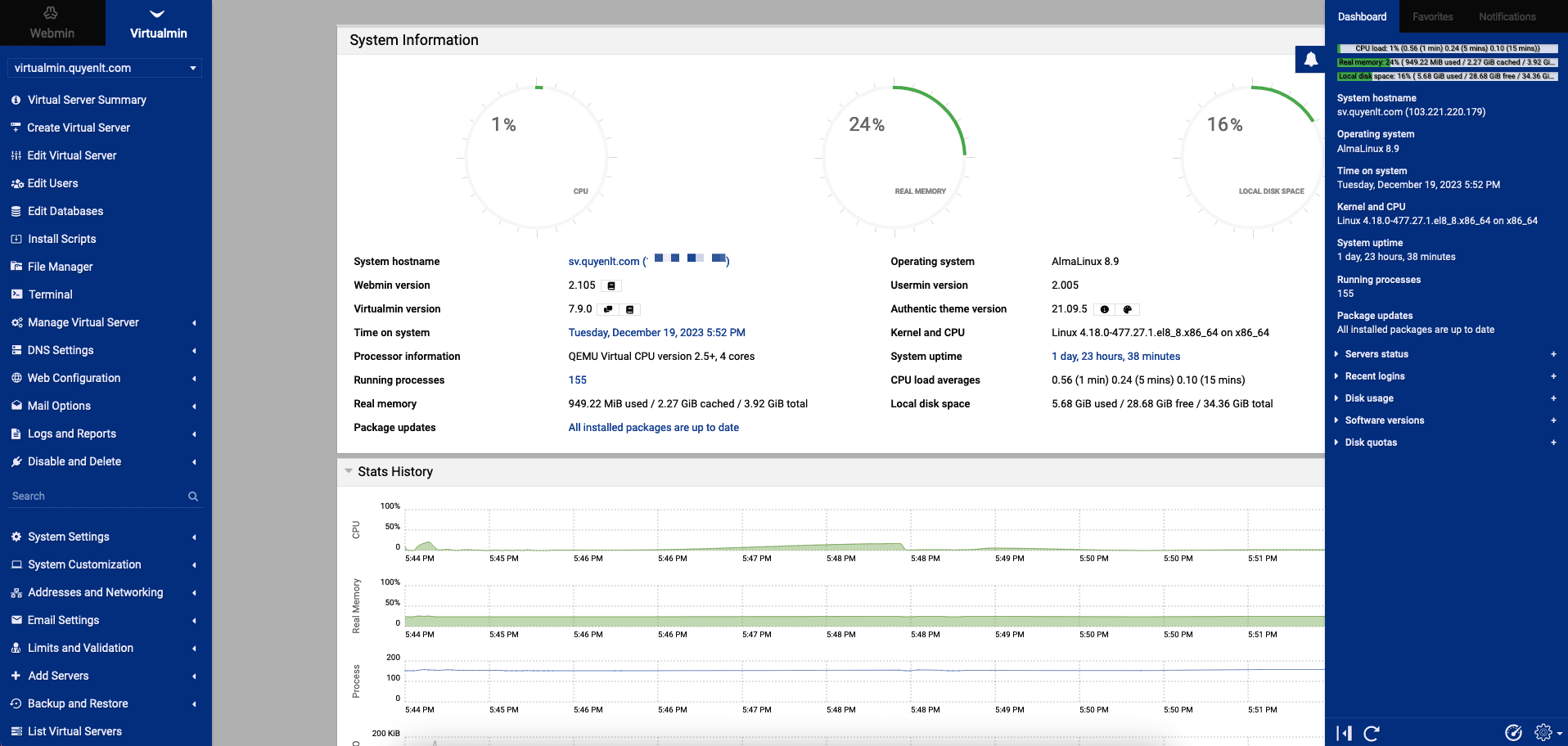Open the gear settings icon
The image size is (1568, 746).
click(x=1543, y=733)
